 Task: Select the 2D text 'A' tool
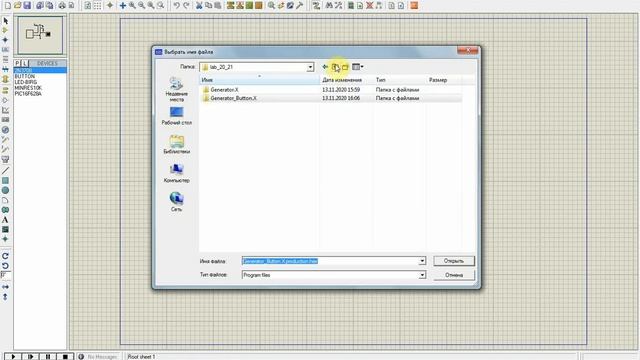click(x=5, y=220)
